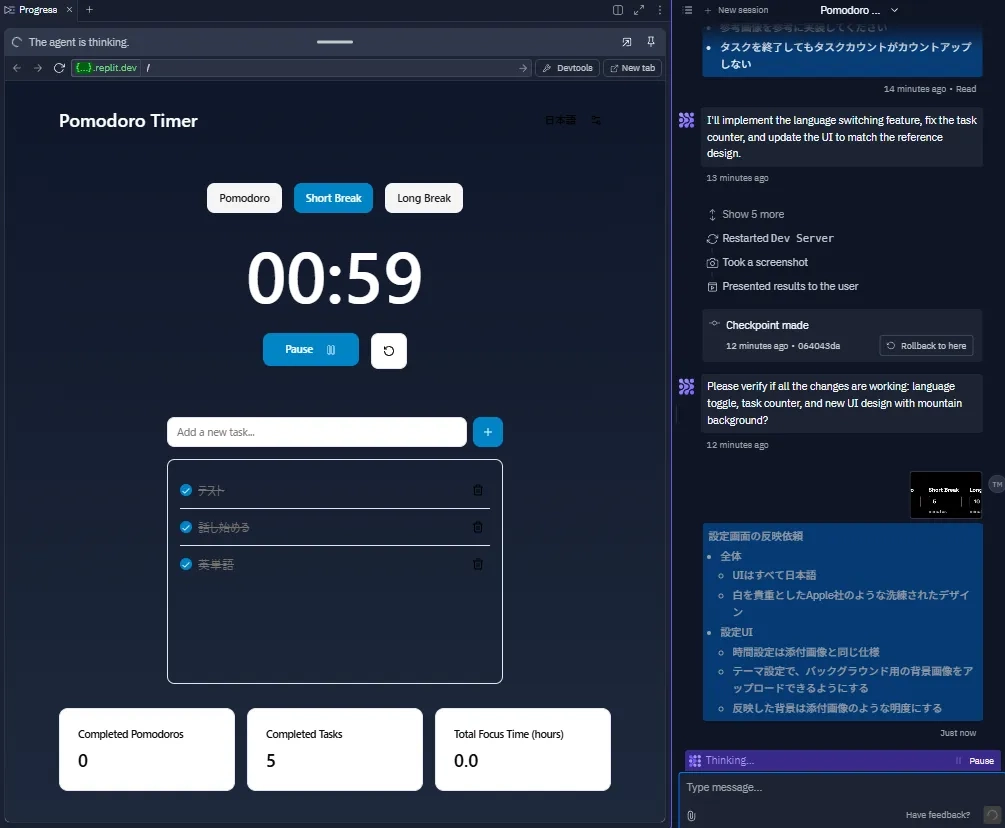Click Total Focus Time (hours) card
Viewport: 1005px width, 828px height.
click(x=522, y=749)
